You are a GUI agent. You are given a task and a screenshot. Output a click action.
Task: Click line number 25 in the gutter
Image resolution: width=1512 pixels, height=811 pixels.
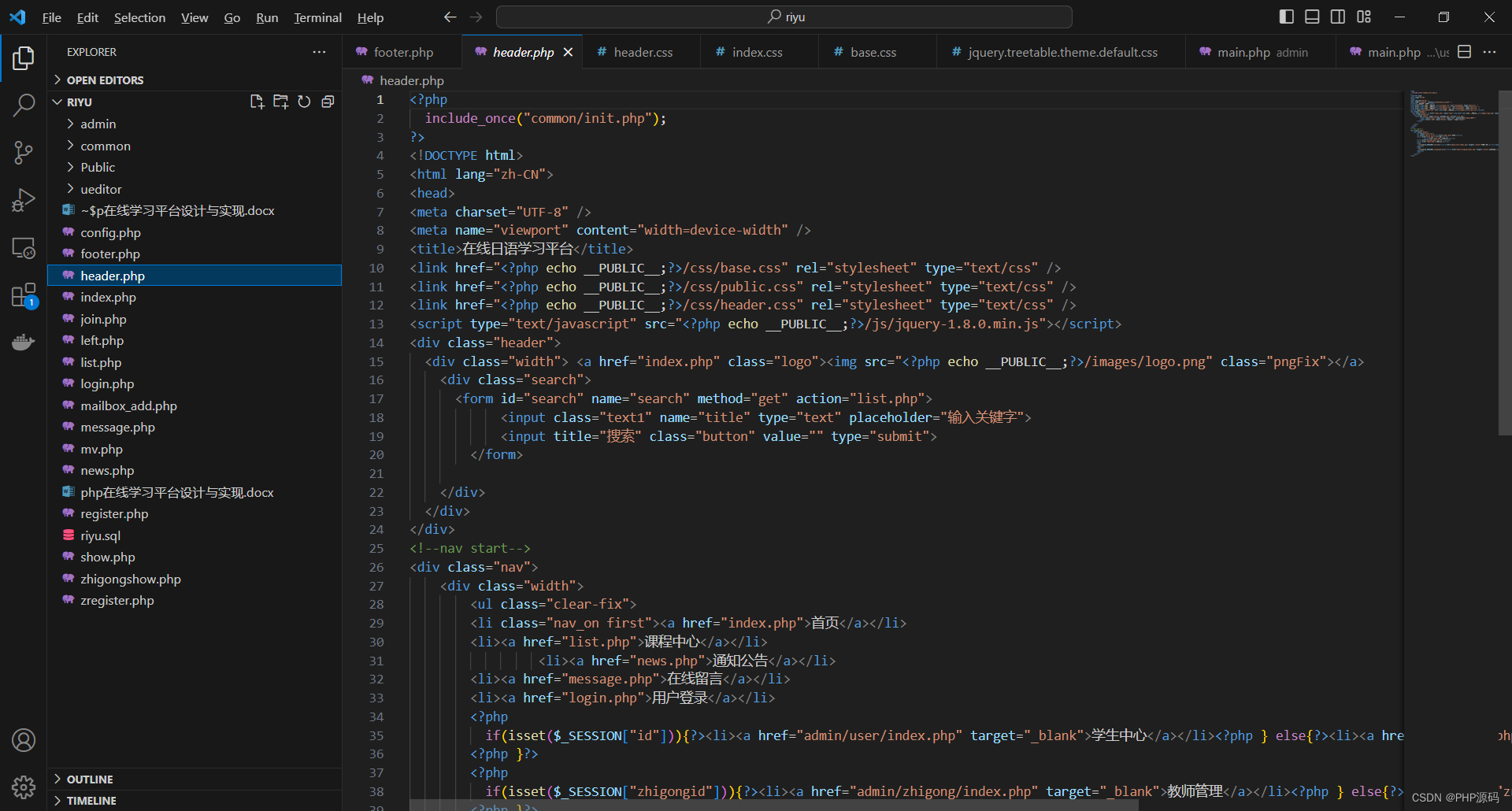pyautogui.click(x=376, y=548)
